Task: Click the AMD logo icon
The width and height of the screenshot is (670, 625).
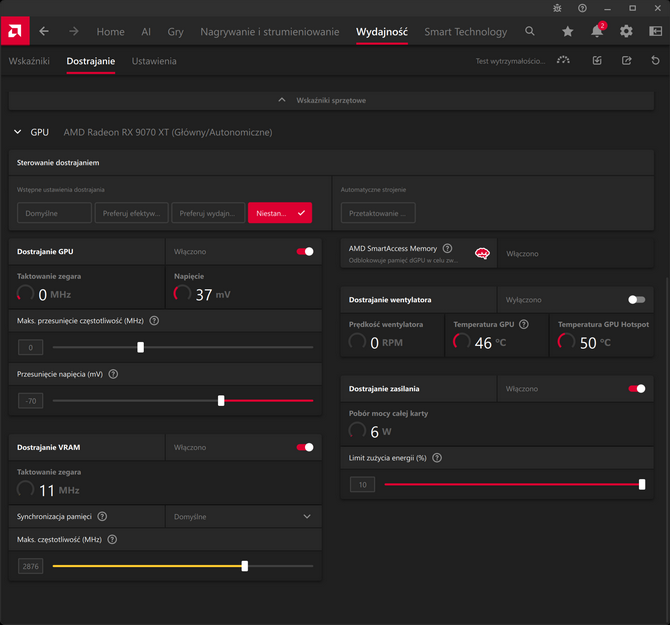Action: coord(15,31)
